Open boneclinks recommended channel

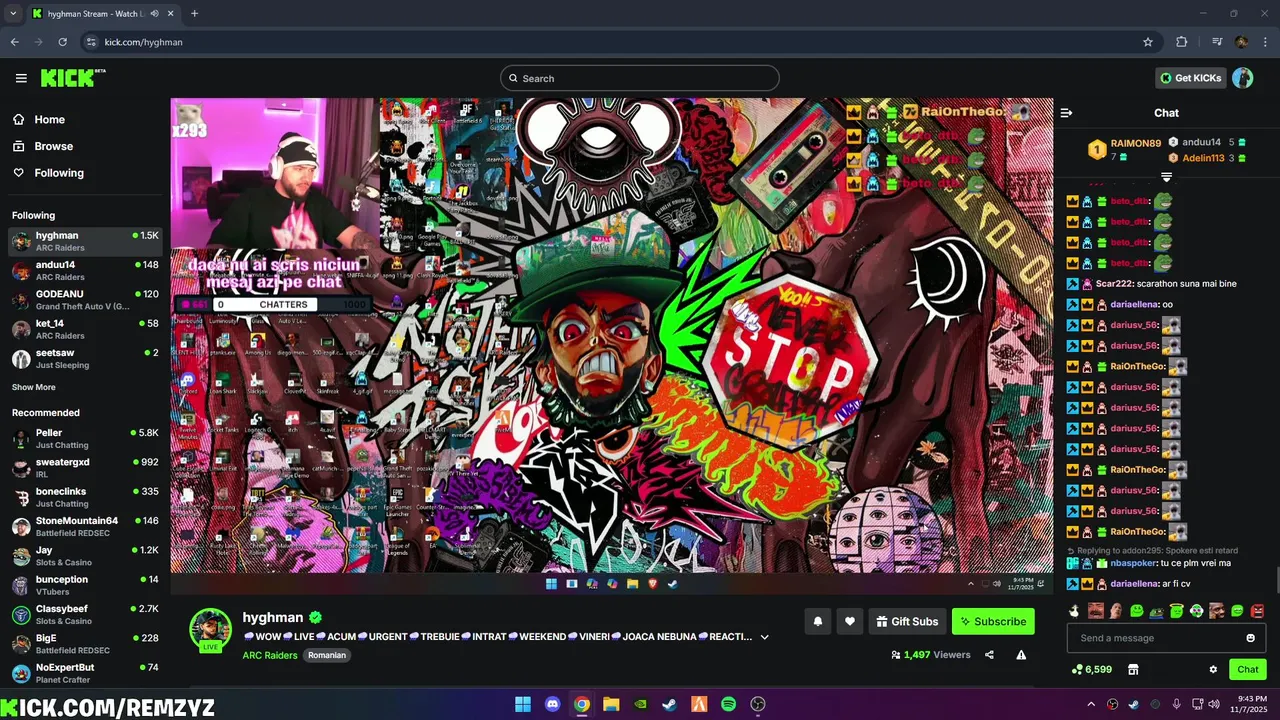85,497
